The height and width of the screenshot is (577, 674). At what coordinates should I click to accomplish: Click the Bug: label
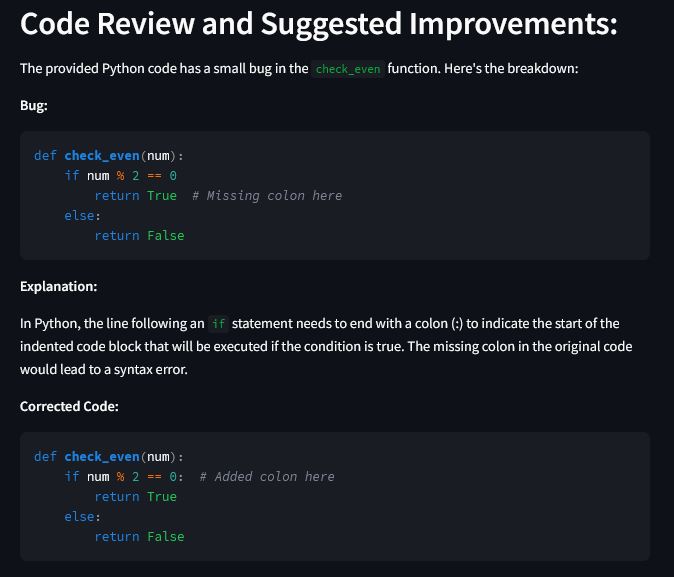34,105
